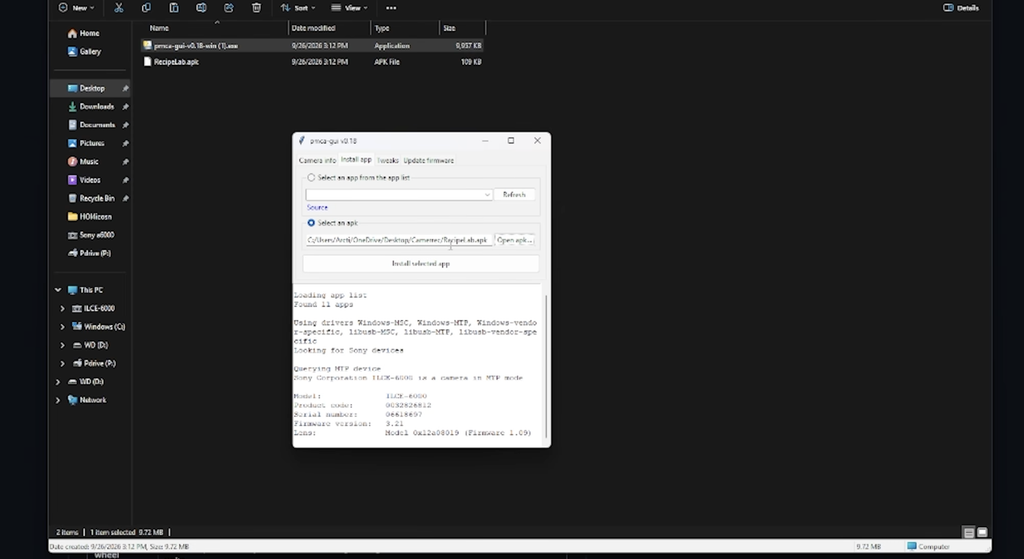Click the pin icon beside Documents
The image size is (1024, 559).
[125, 125]
